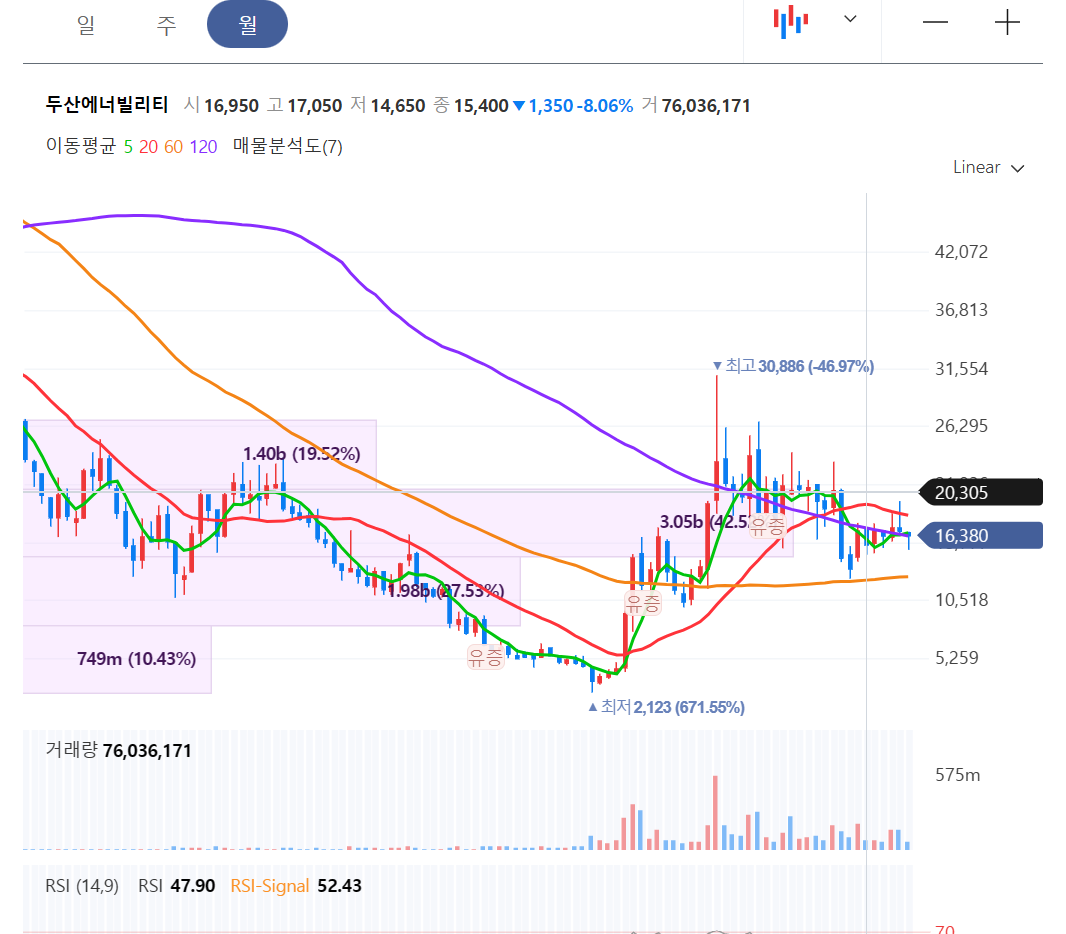Open the 이동평균 indicator settings
Screen dimensions: 1066x934
[x=81, y=146]
